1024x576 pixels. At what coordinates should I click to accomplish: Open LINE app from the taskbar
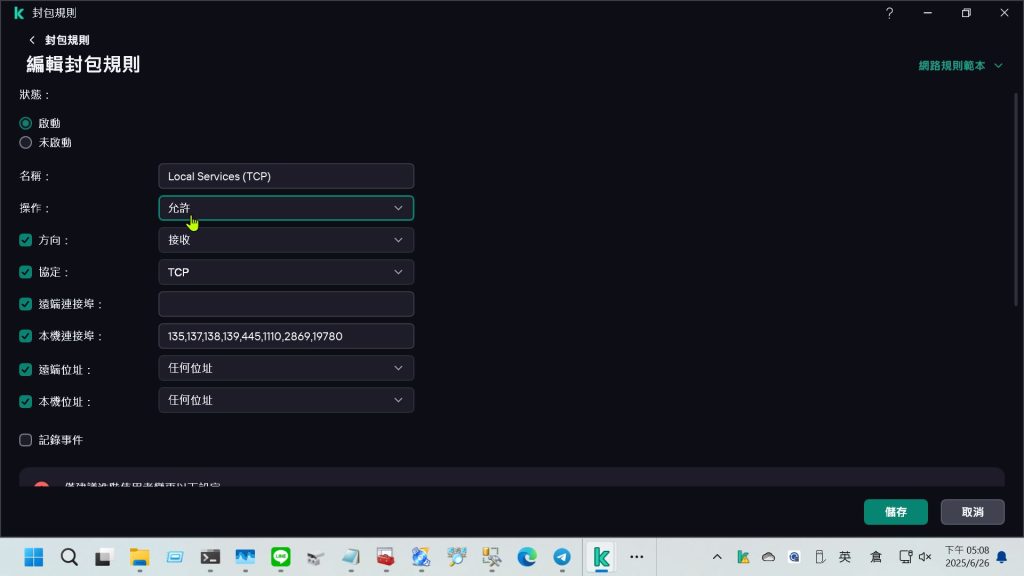point(281,557)
